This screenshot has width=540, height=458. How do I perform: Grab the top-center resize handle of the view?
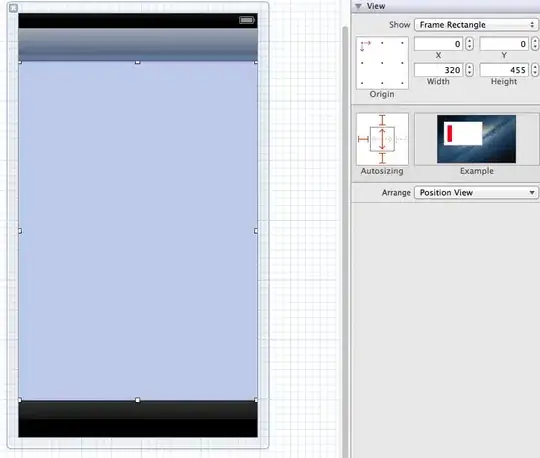pos(137,62)
